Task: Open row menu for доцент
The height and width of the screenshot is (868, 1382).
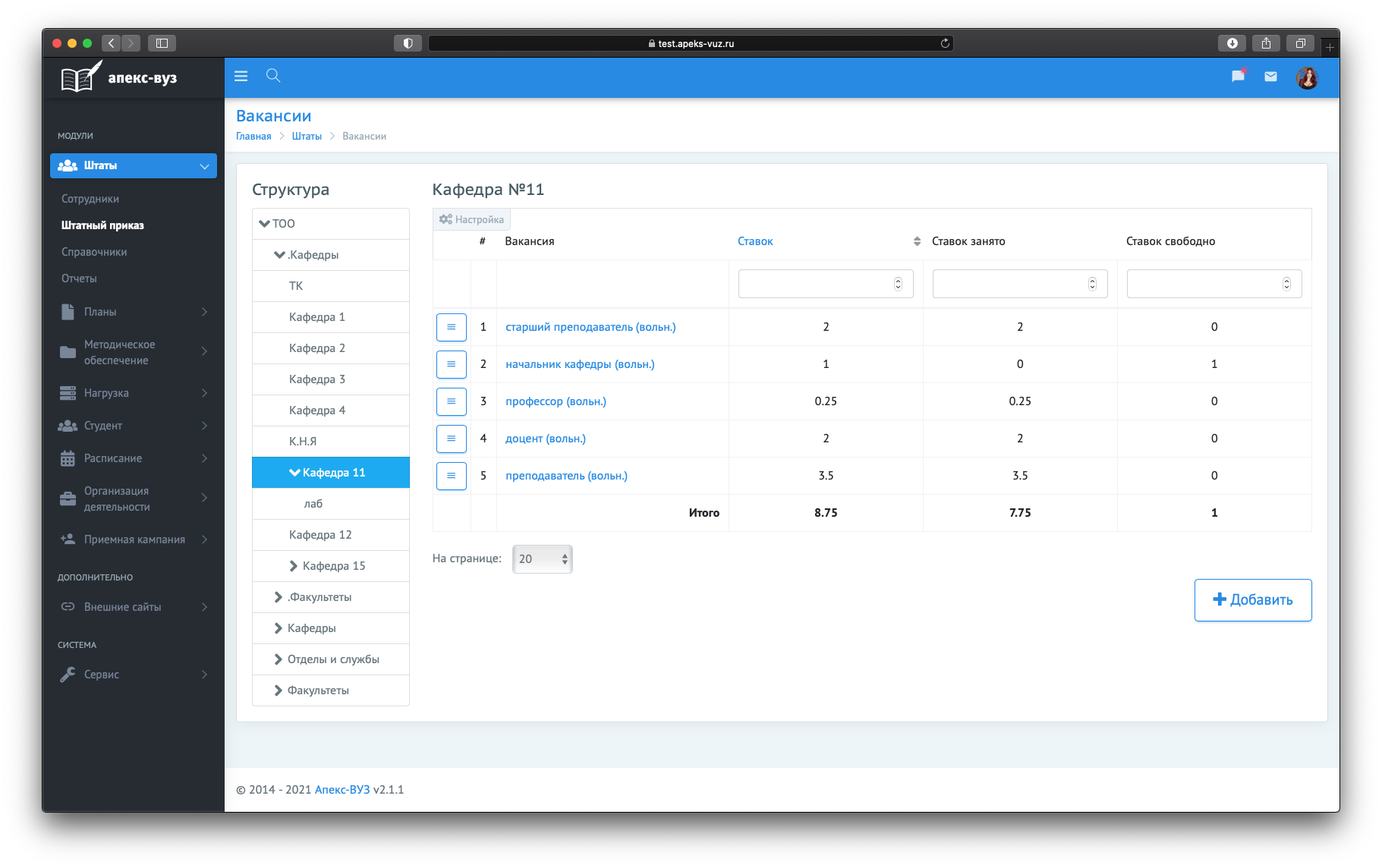Action: coord(451,439)
